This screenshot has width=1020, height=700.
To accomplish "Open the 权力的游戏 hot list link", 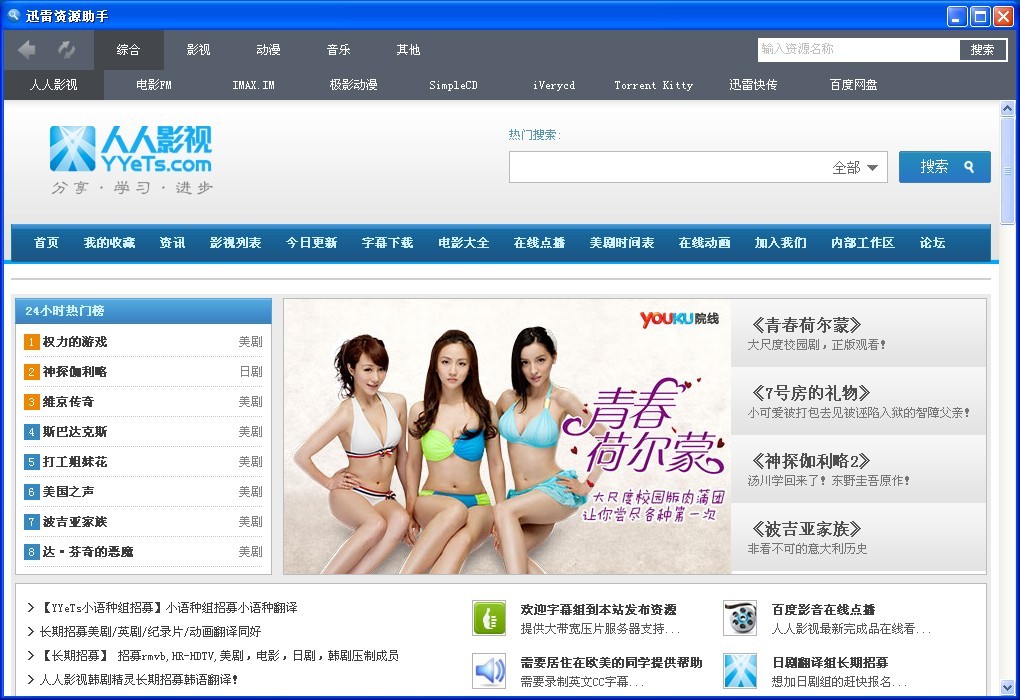I will (x=75, y=342).
